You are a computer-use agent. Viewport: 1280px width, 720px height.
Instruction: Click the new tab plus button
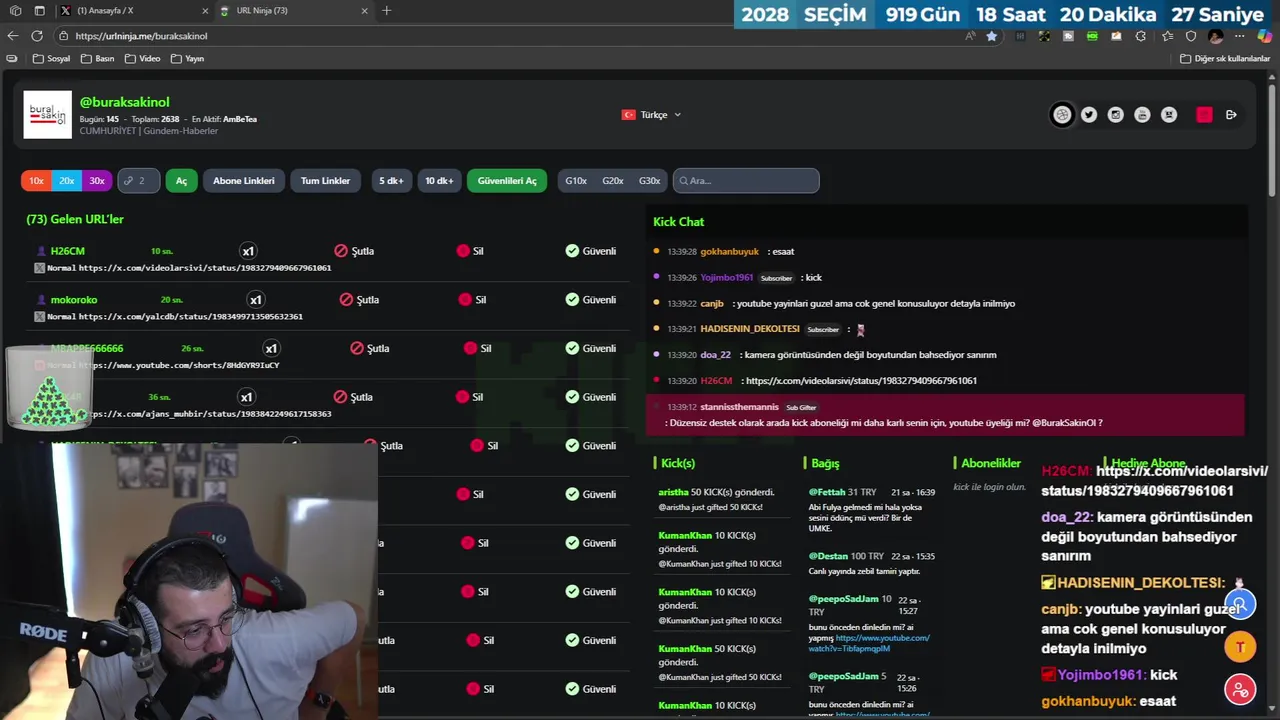[387, 11]
